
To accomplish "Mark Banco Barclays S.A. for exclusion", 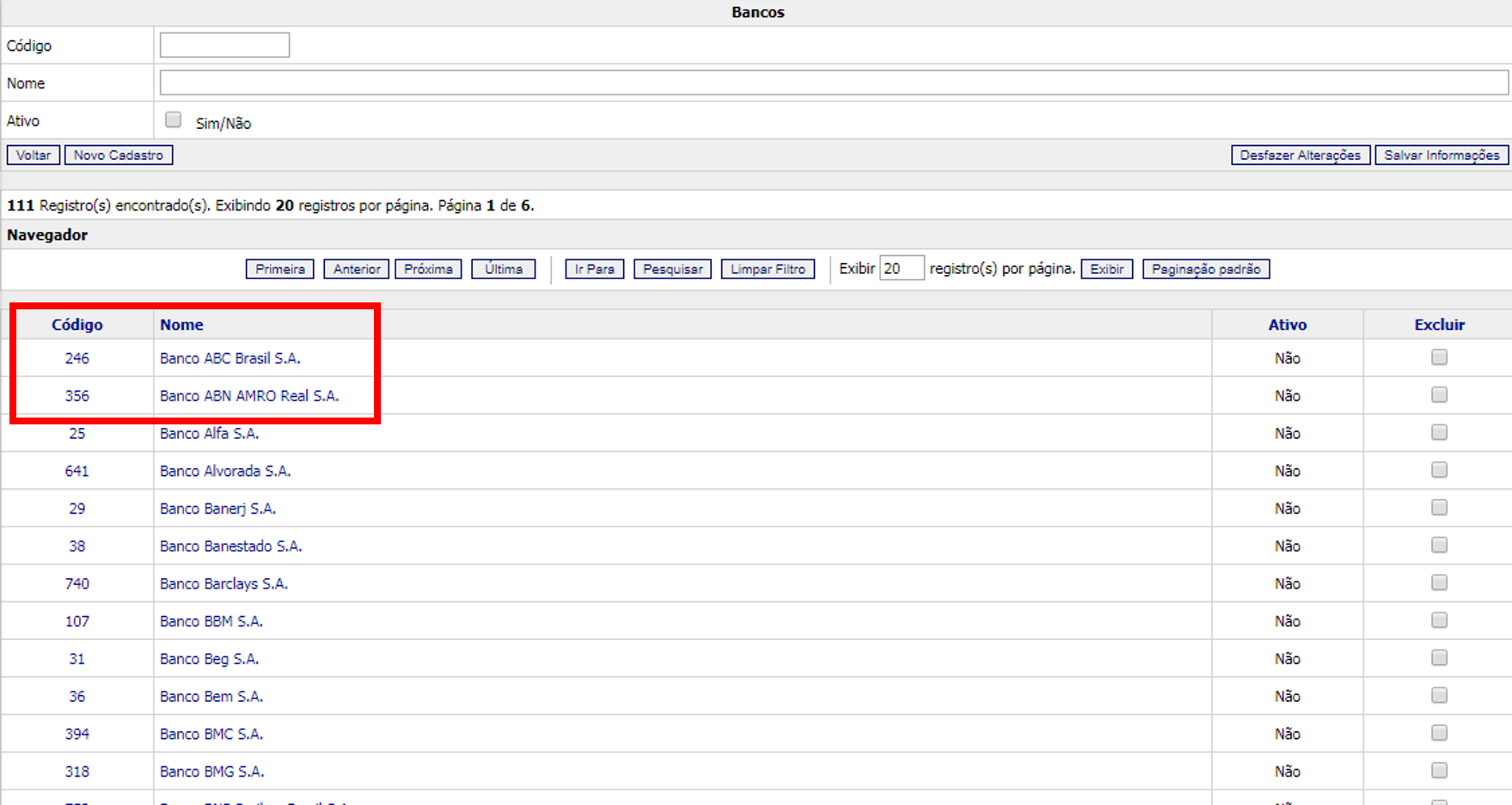I will (x=1439, y=583).
